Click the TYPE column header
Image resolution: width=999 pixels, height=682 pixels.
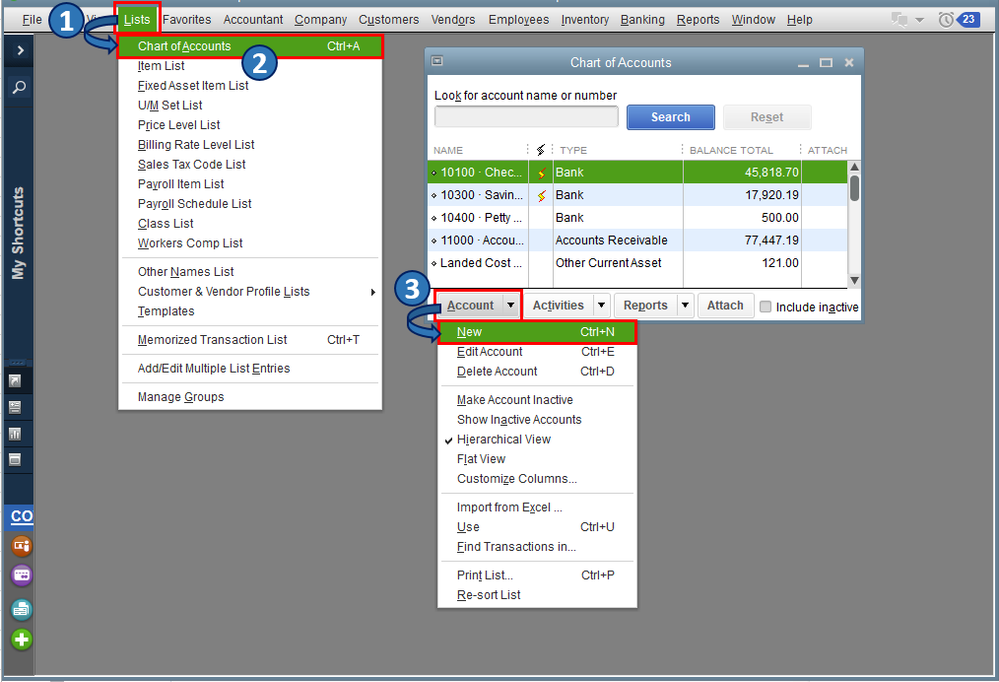573,150
